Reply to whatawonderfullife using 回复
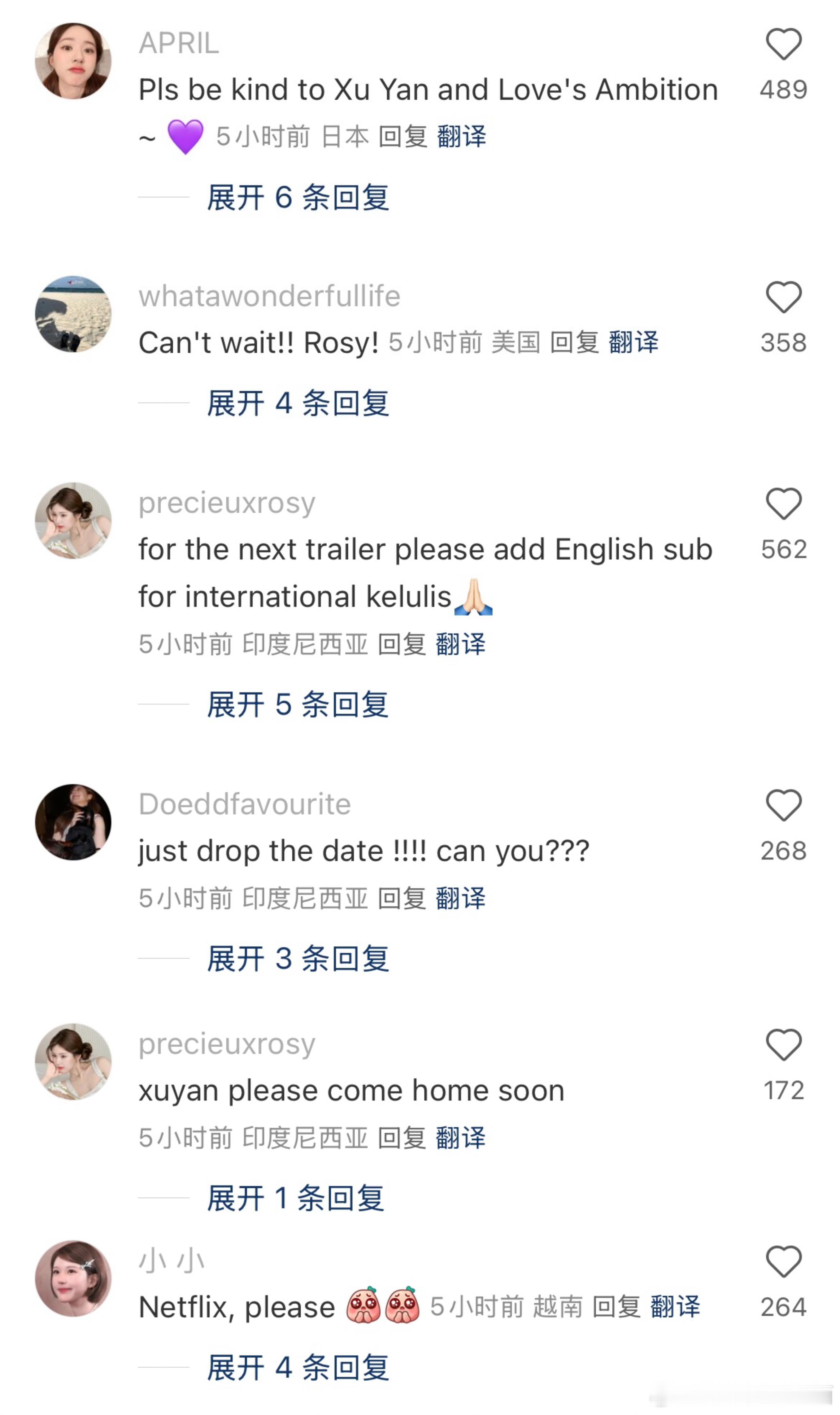 pyautogui.click(x=574, y=342)
